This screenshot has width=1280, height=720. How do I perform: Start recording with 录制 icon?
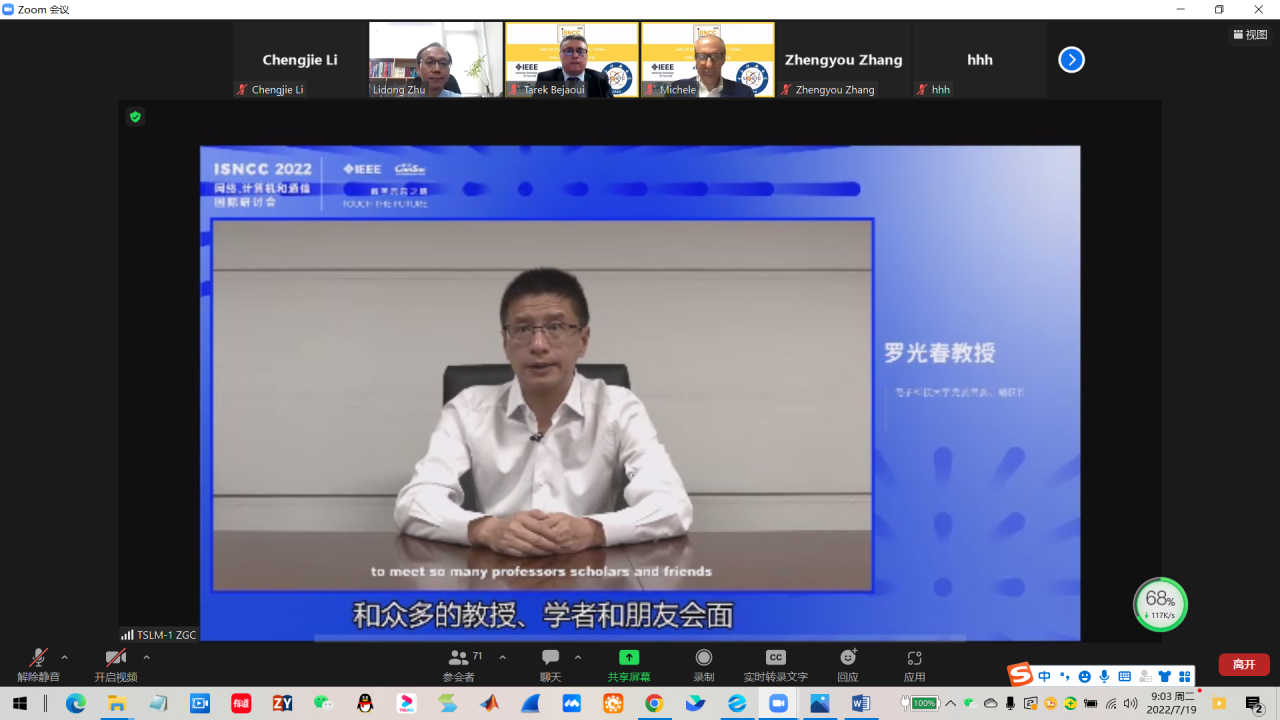704,663
